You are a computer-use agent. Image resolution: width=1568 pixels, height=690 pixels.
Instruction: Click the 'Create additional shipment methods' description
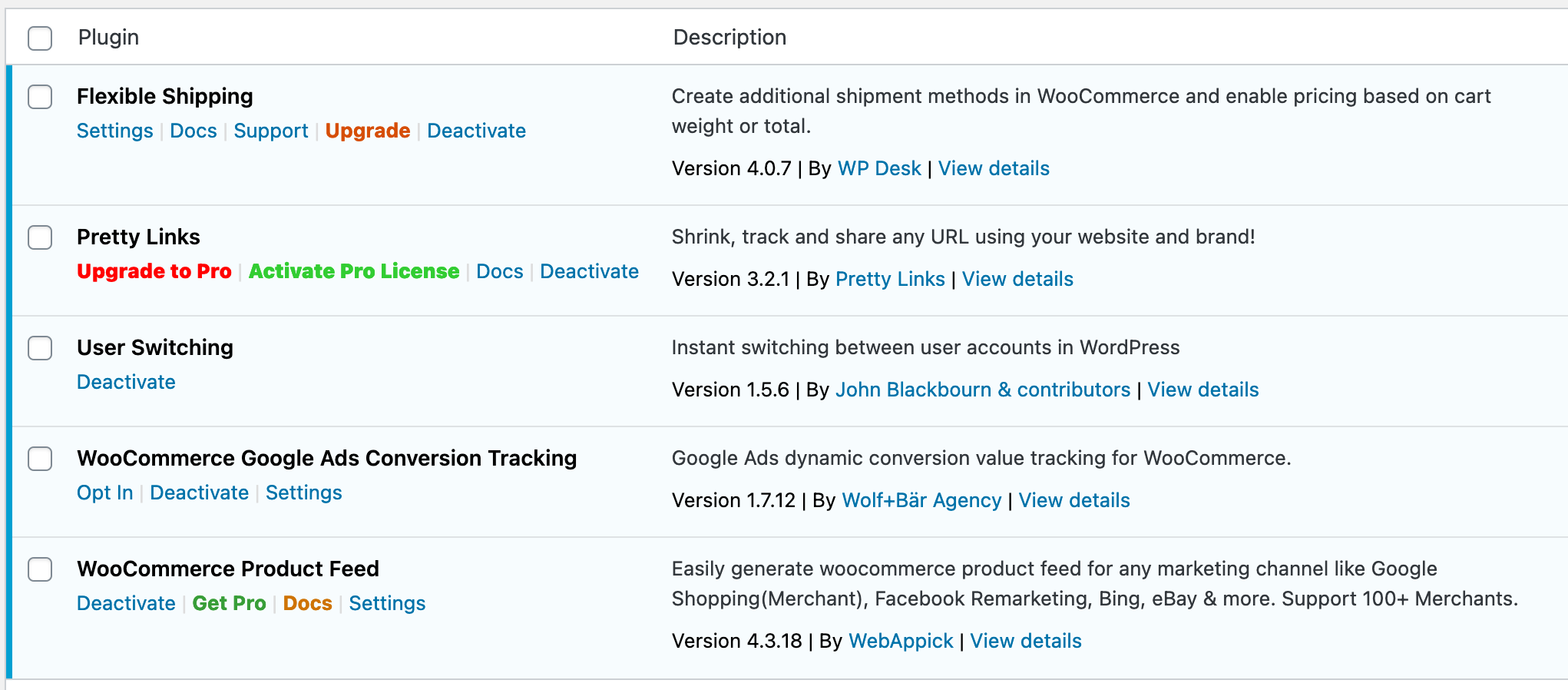point(1081,111)
